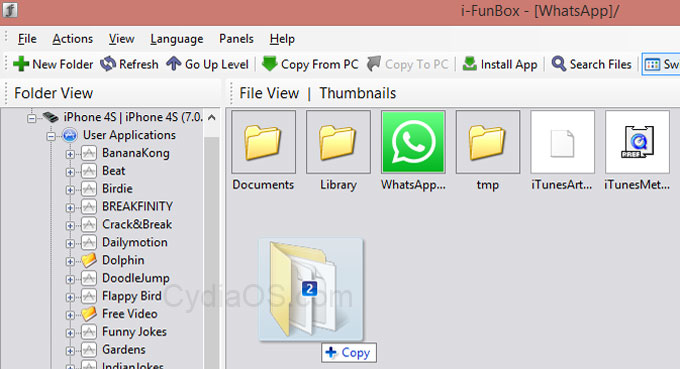Click the Sw toolbar button icon
Screen dimensions: 680x369
pos(652,65)
